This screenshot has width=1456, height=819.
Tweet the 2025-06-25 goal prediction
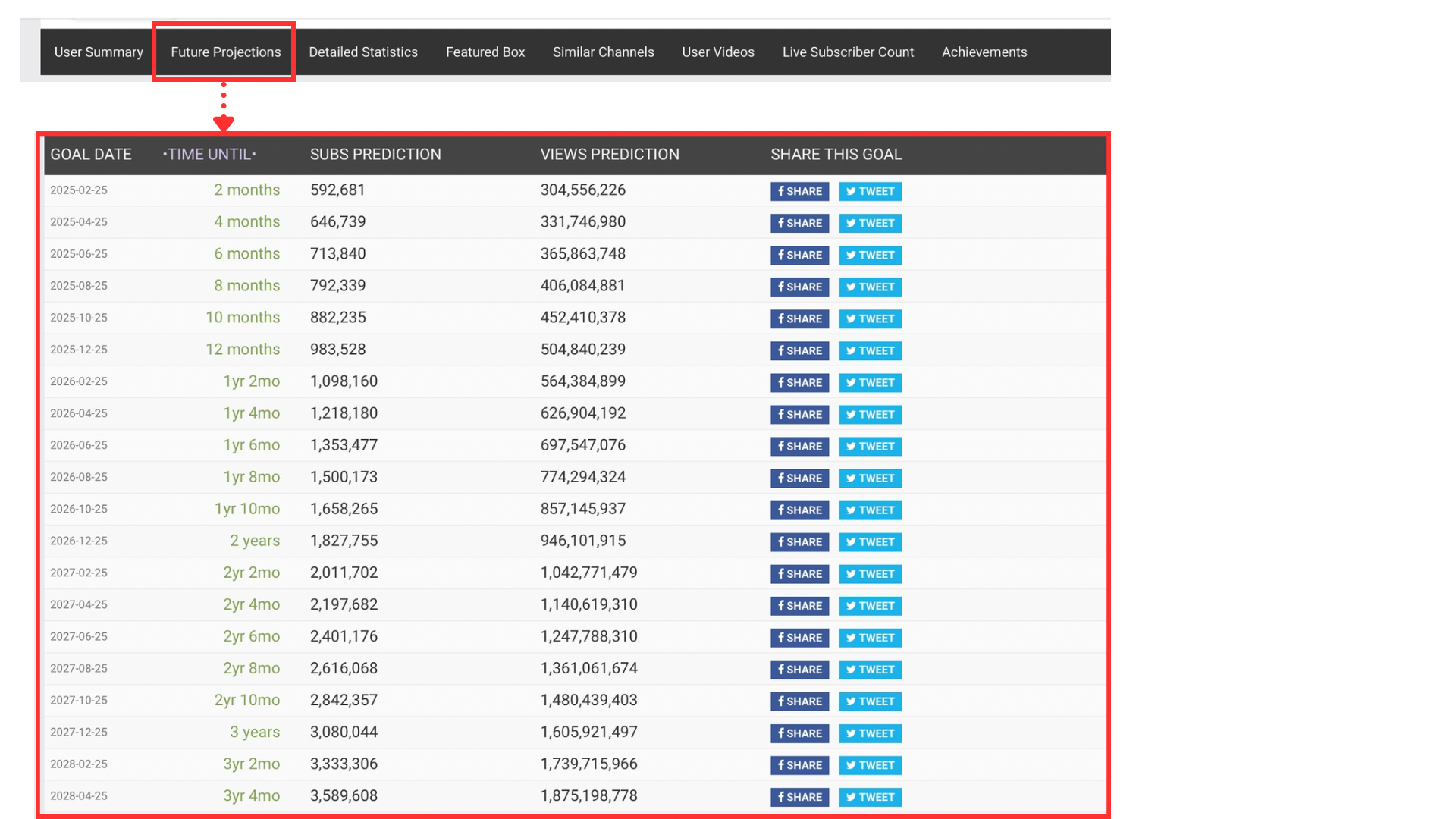tap(870, 255)
